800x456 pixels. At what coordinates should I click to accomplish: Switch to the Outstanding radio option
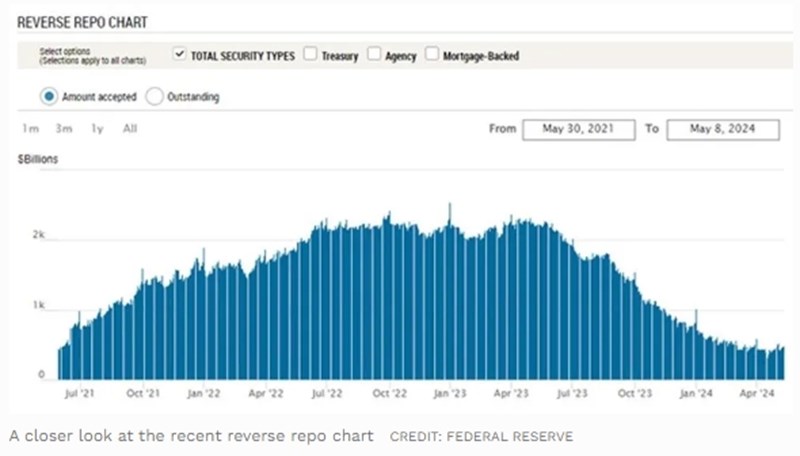tap(154, 97)
